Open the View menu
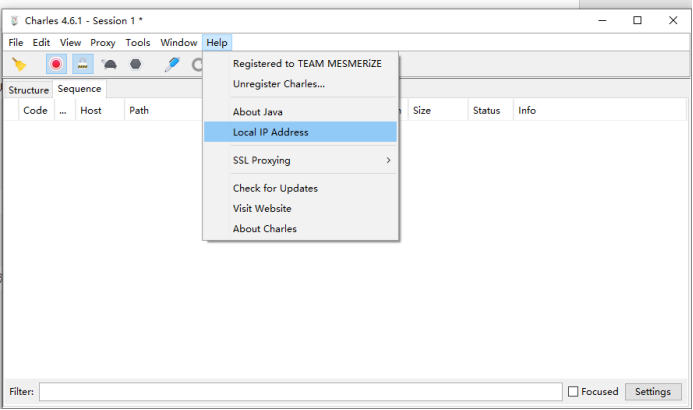Screen dimensions: 693x410 (70, 43)
